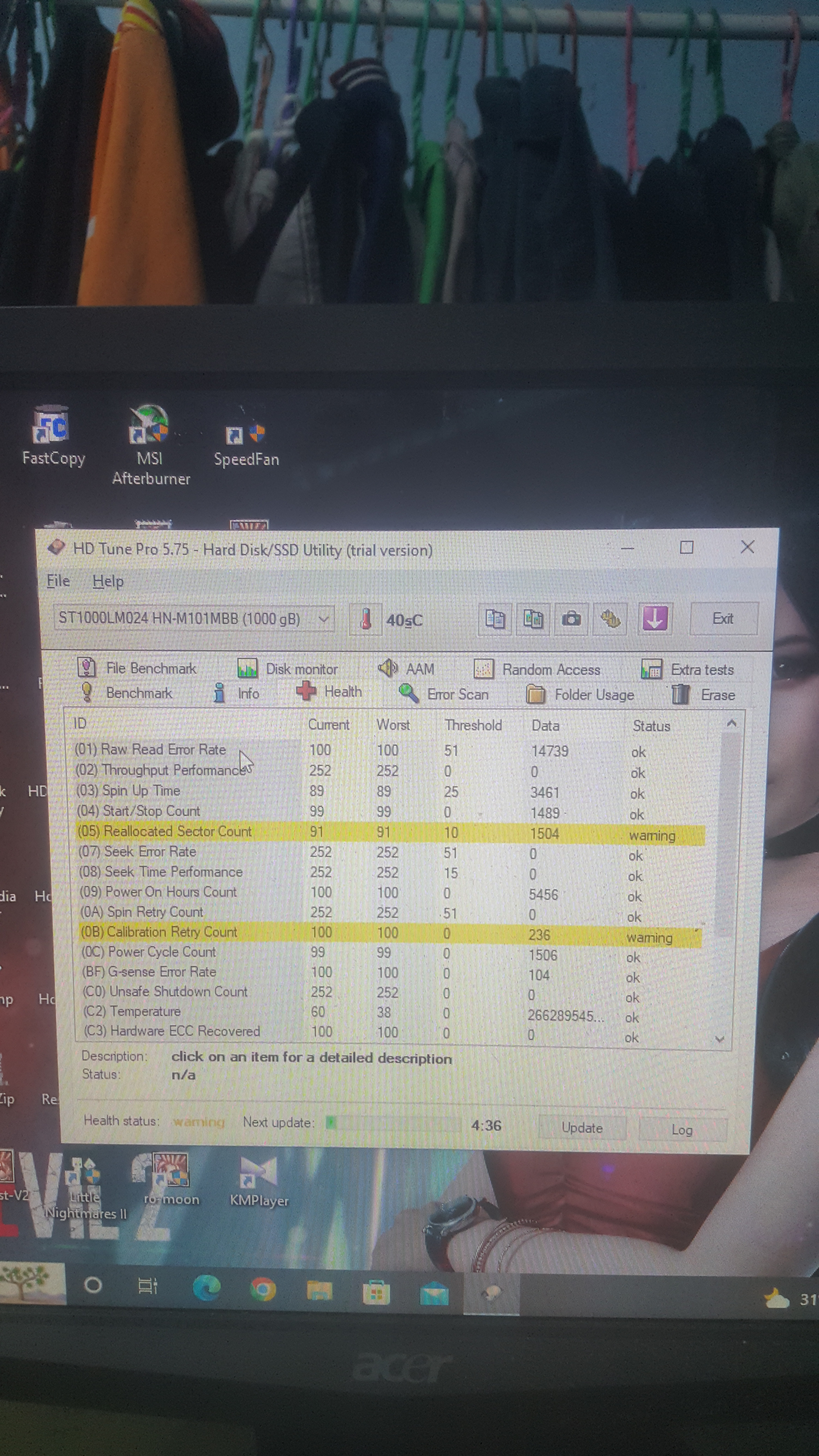This screenshot has width=819, height=1456.
Task: Click the Exit button
Action: tap(722, 619)
